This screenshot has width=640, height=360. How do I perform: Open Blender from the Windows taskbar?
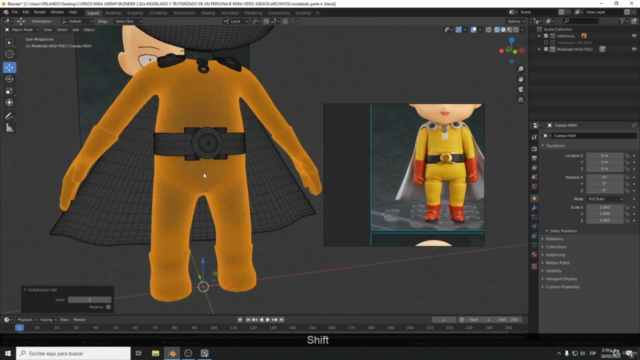(x=172, y=353)
